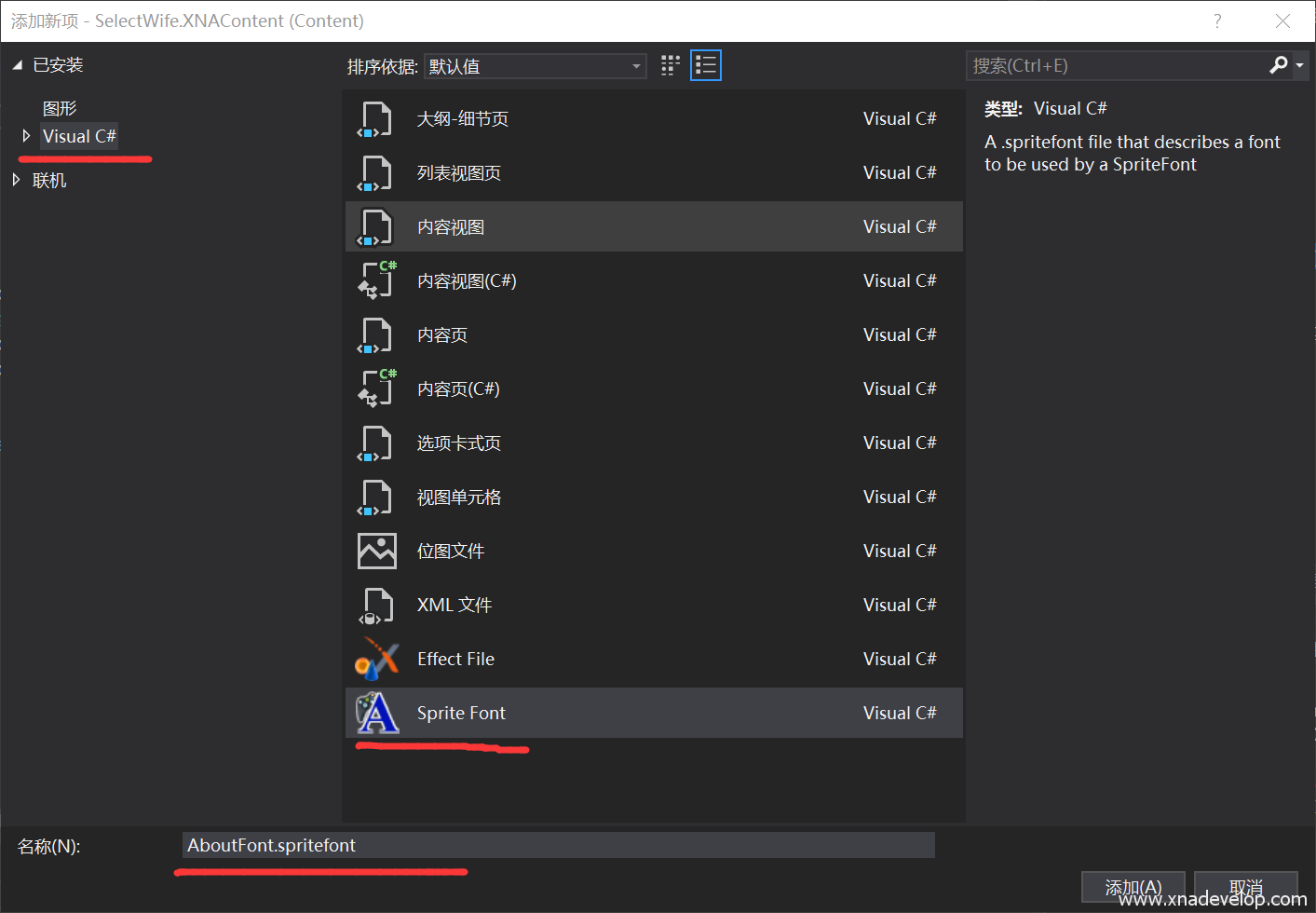Select the 位图文件 image icon
Viewport: 1316px width, 913px height.
376,552
